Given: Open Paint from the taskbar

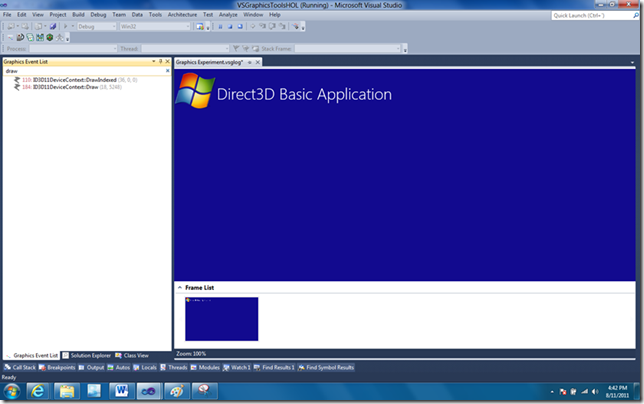Looking at the screenshot, I should pos(177,391).
